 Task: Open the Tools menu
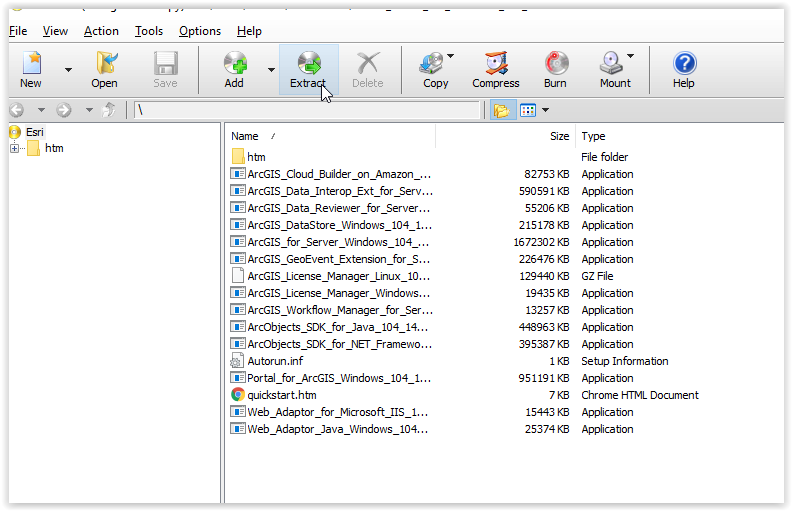pos(148,31)
